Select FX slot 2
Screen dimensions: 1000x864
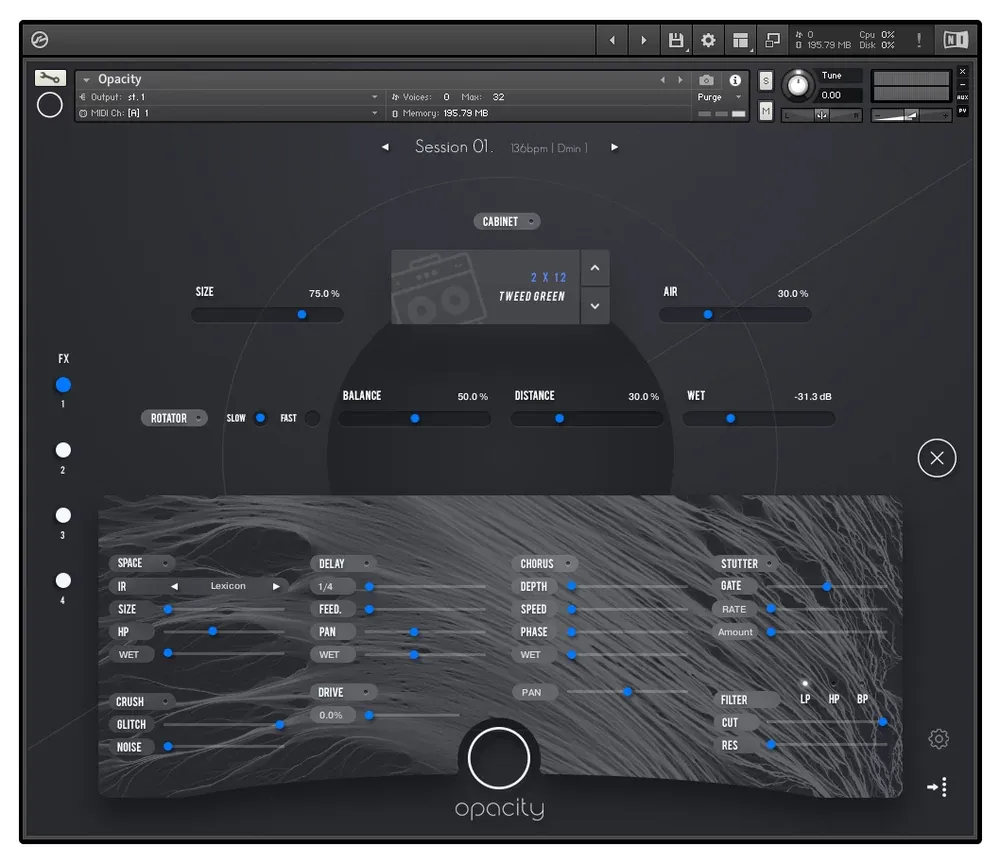[x=63, y=450]
